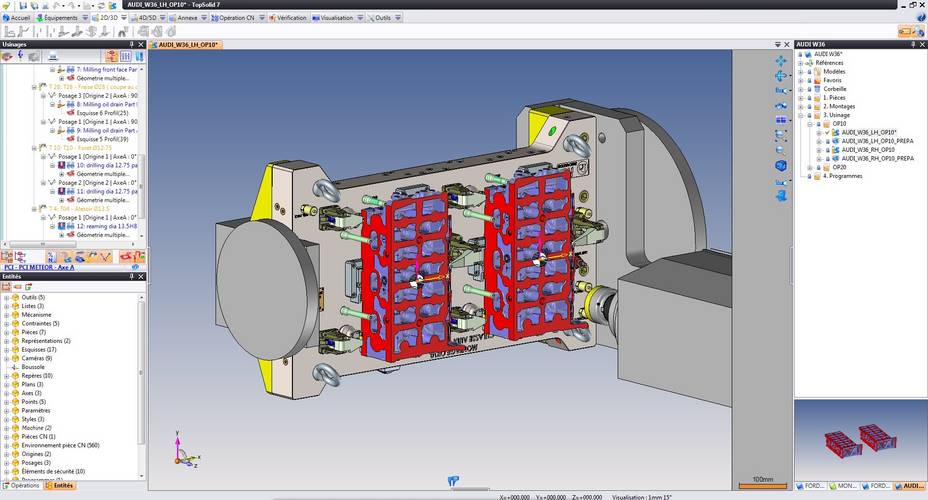Click the Save icon in the title bar
The height and width of the screenshot is (500, 928).
pos(23,5)
